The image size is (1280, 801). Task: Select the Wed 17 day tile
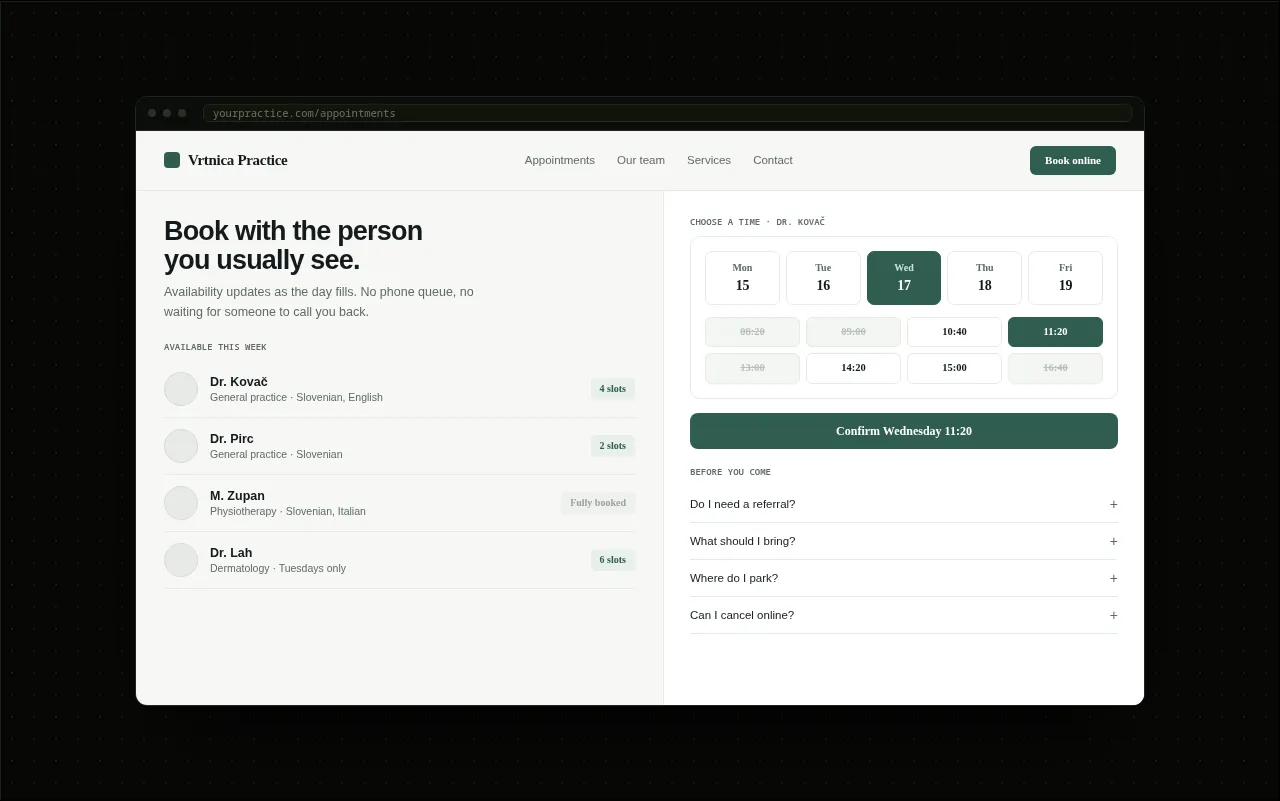click(904, 278)
